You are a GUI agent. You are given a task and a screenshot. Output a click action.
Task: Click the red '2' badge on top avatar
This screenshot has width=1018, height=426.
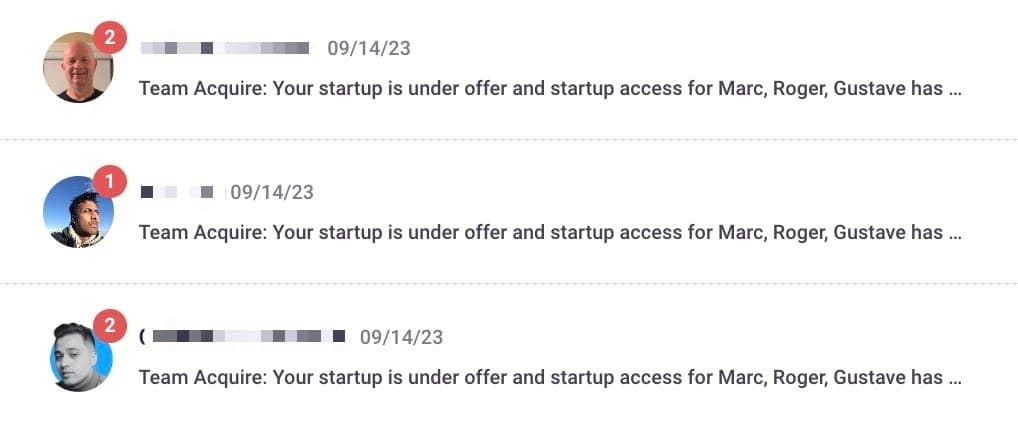pyautogui.click(x=110, y=40)
